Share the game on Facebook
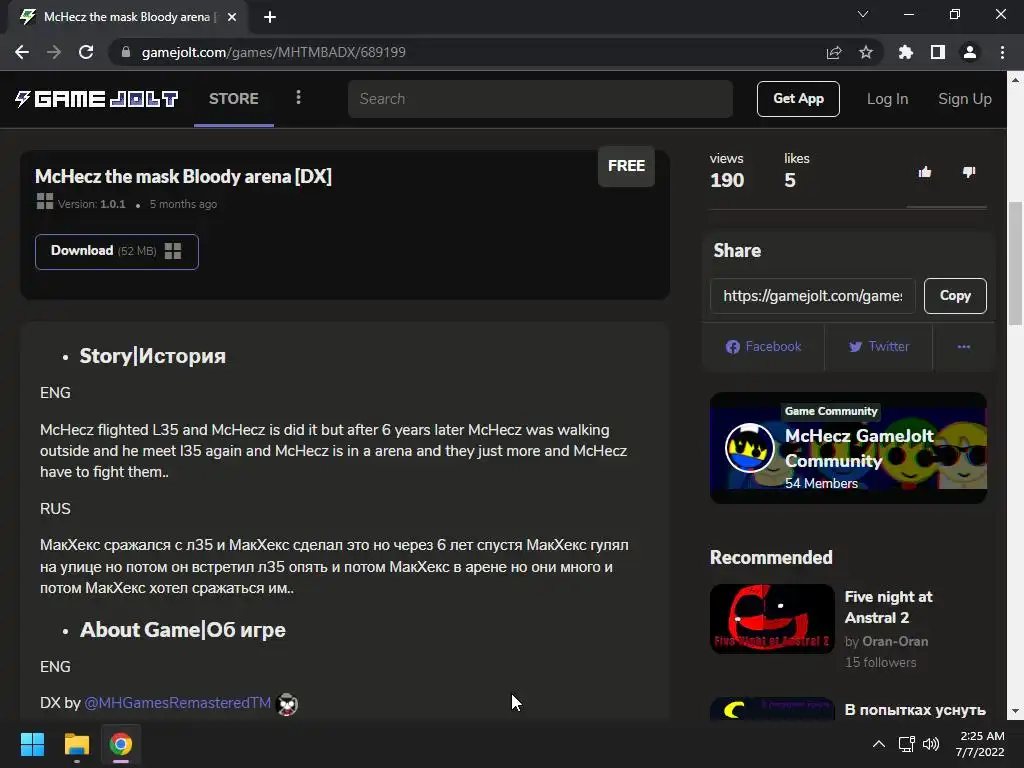This screenshot has height=768, width=1024. 763,347
